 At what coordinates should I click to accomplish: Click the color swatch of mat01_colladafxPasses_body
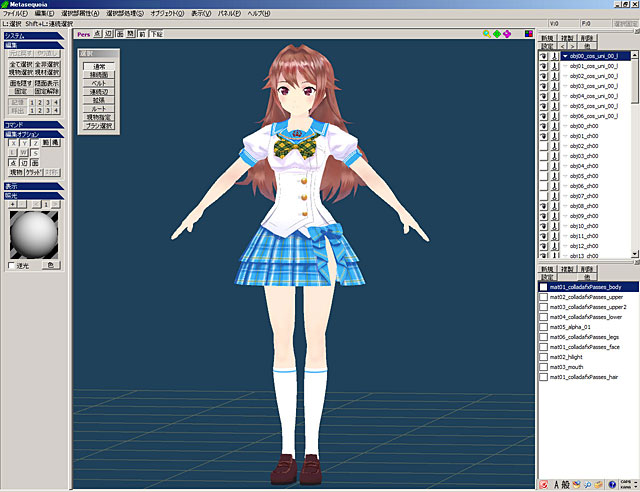point(544,287)
